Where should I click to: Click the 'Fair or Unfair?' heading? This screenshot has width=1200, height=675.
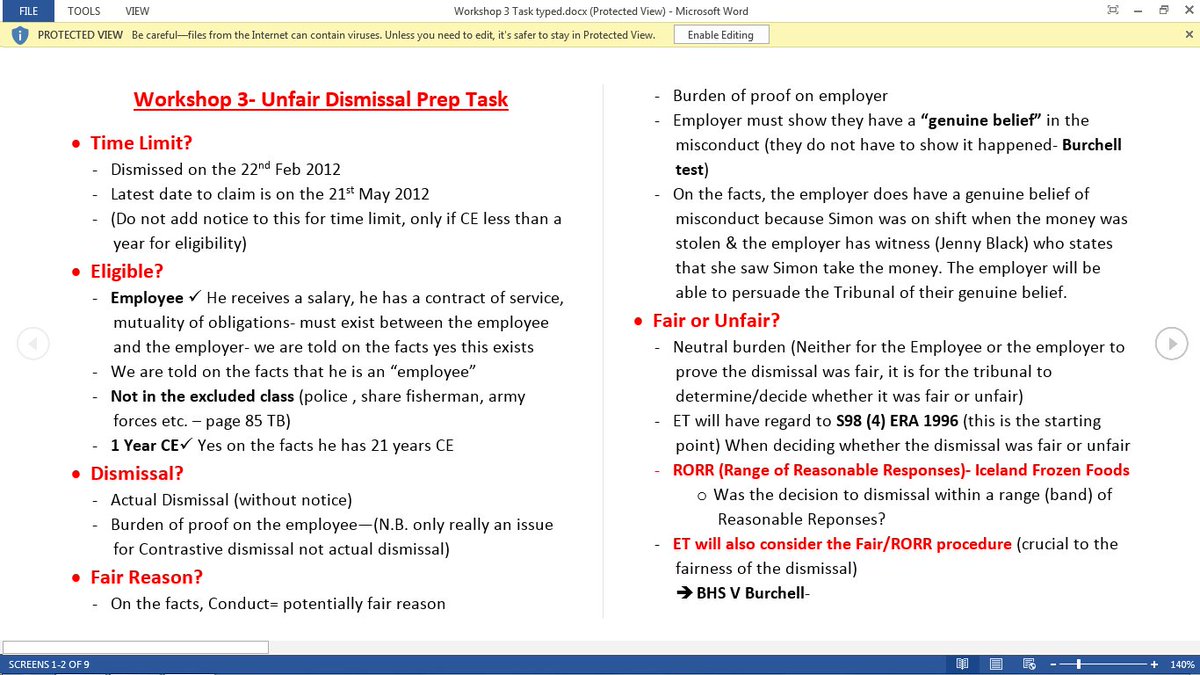(716, 321)
